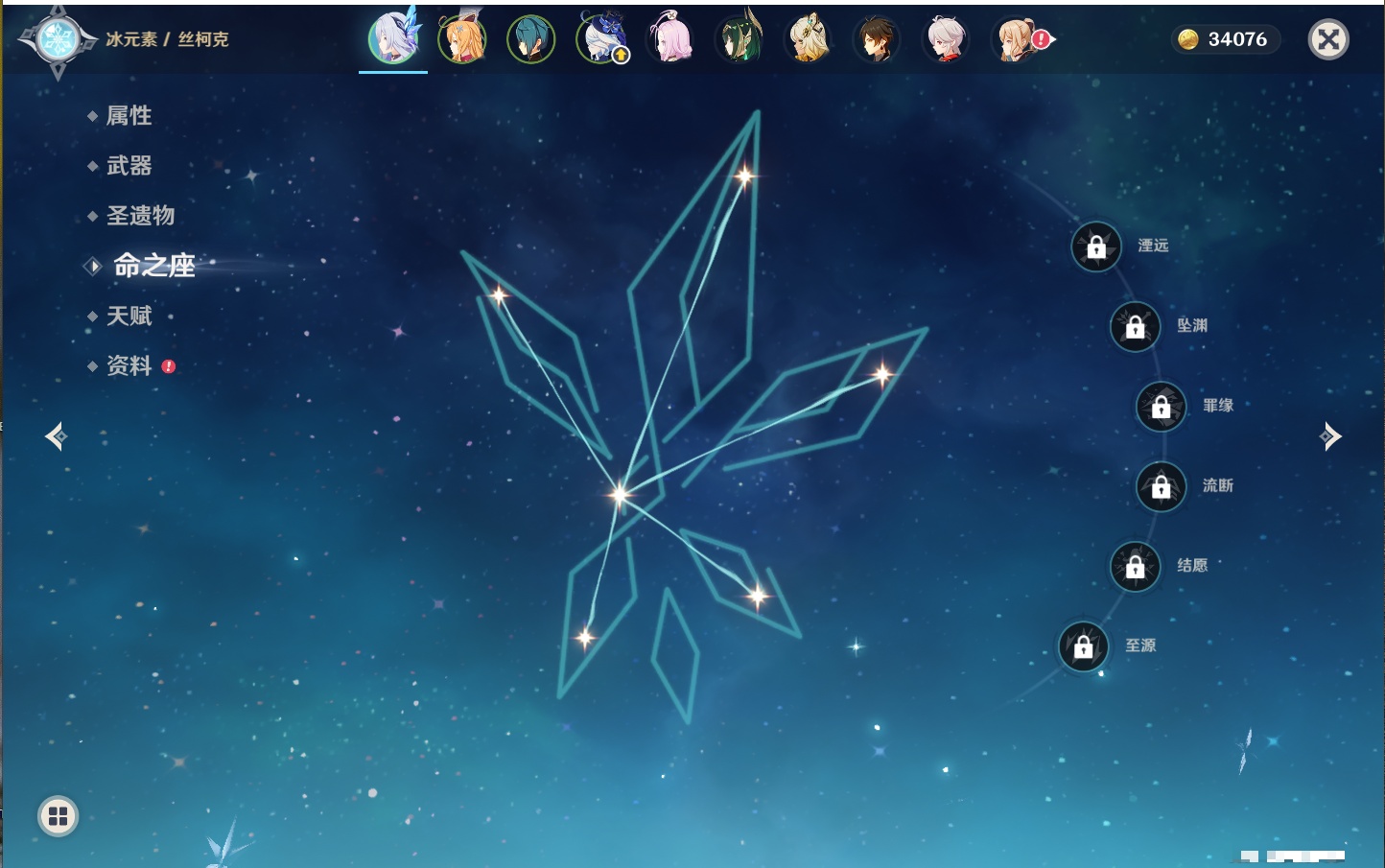Select the locked 流断 constellation node
Image resolution: width=1385 pixels, height=868 pixels.
pyautogui.click(x=1162, y=486)
